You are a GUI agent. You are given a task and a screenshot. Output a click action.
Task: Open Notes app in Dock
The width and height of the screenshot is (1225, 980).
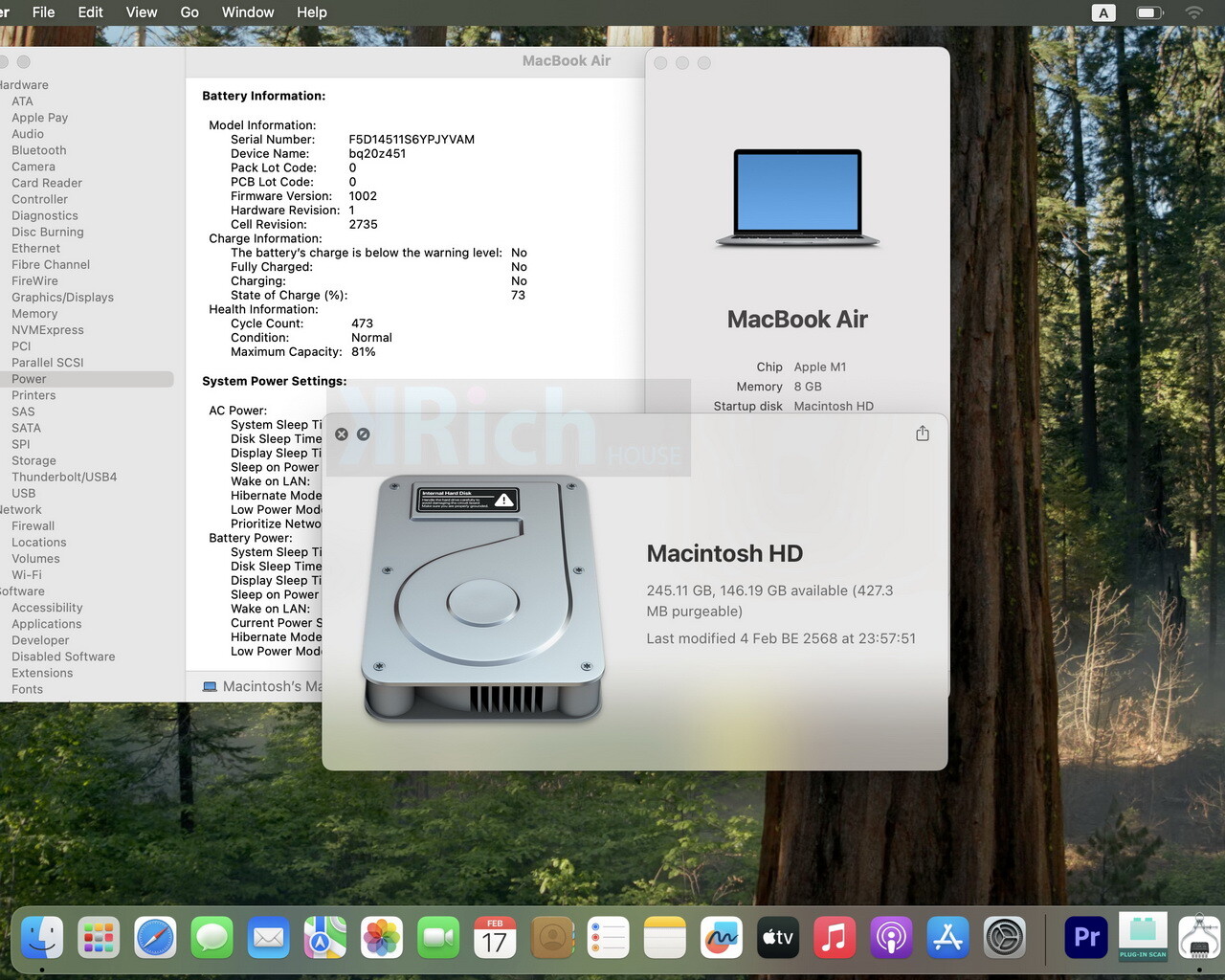point(664,938)
